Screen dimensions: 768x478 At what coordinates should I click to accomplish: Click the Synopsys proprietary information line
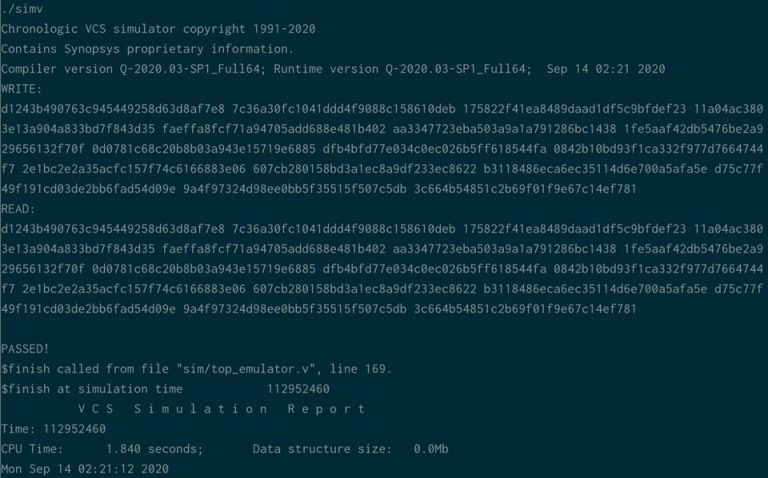pyautogui.click(x=146, y=48)
